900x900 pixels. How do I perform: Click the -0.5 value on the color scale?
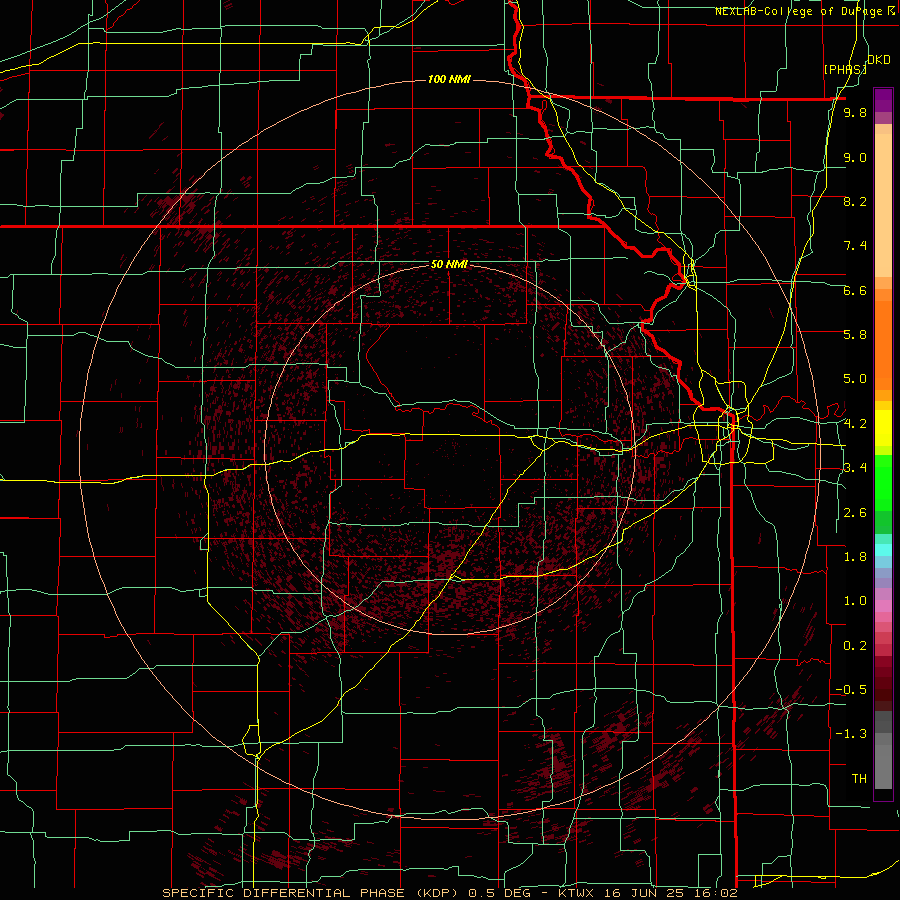[852, 690]
